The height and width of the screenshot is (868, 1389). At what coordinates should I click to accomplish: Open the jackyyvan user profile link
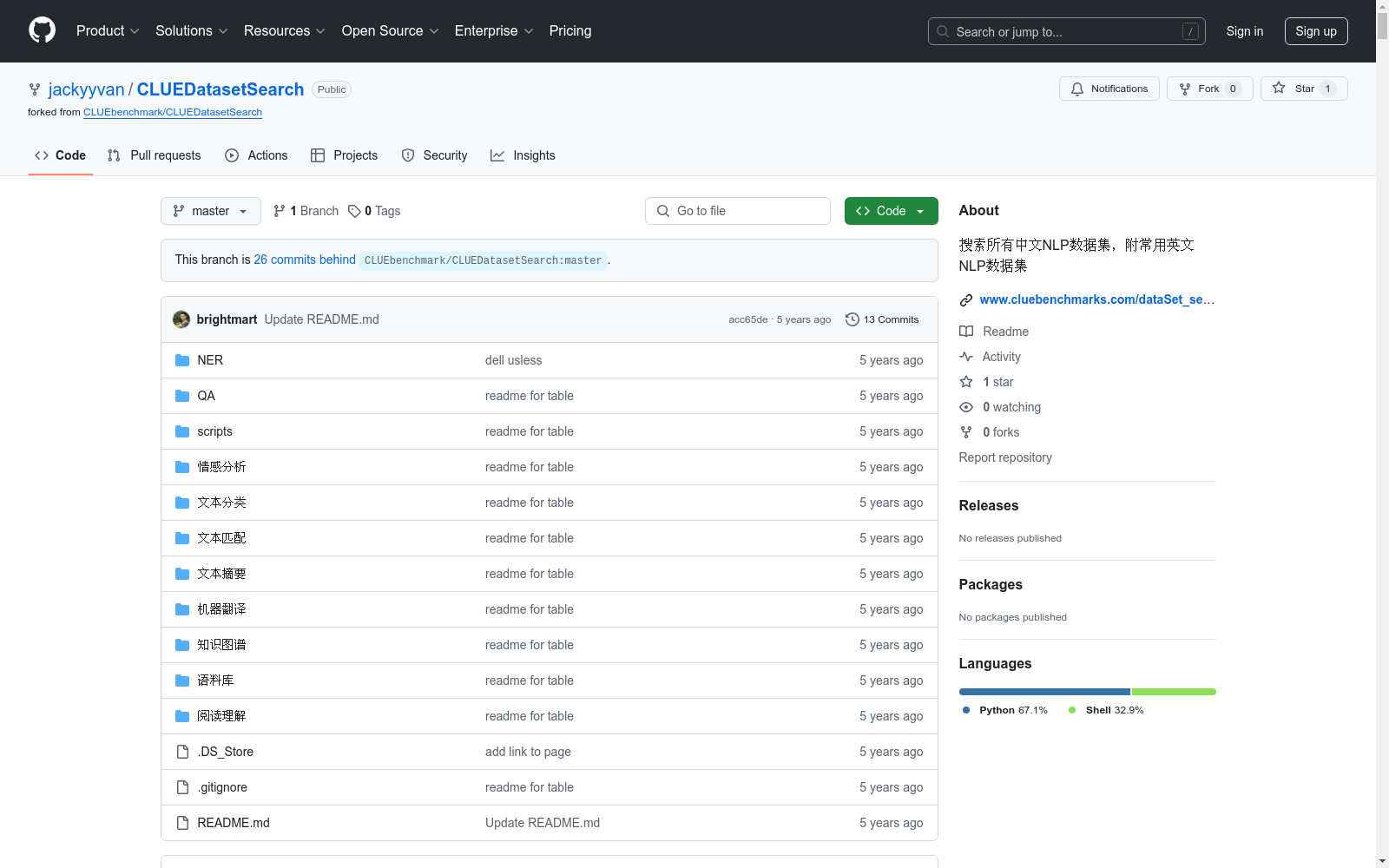click(87, 89)
